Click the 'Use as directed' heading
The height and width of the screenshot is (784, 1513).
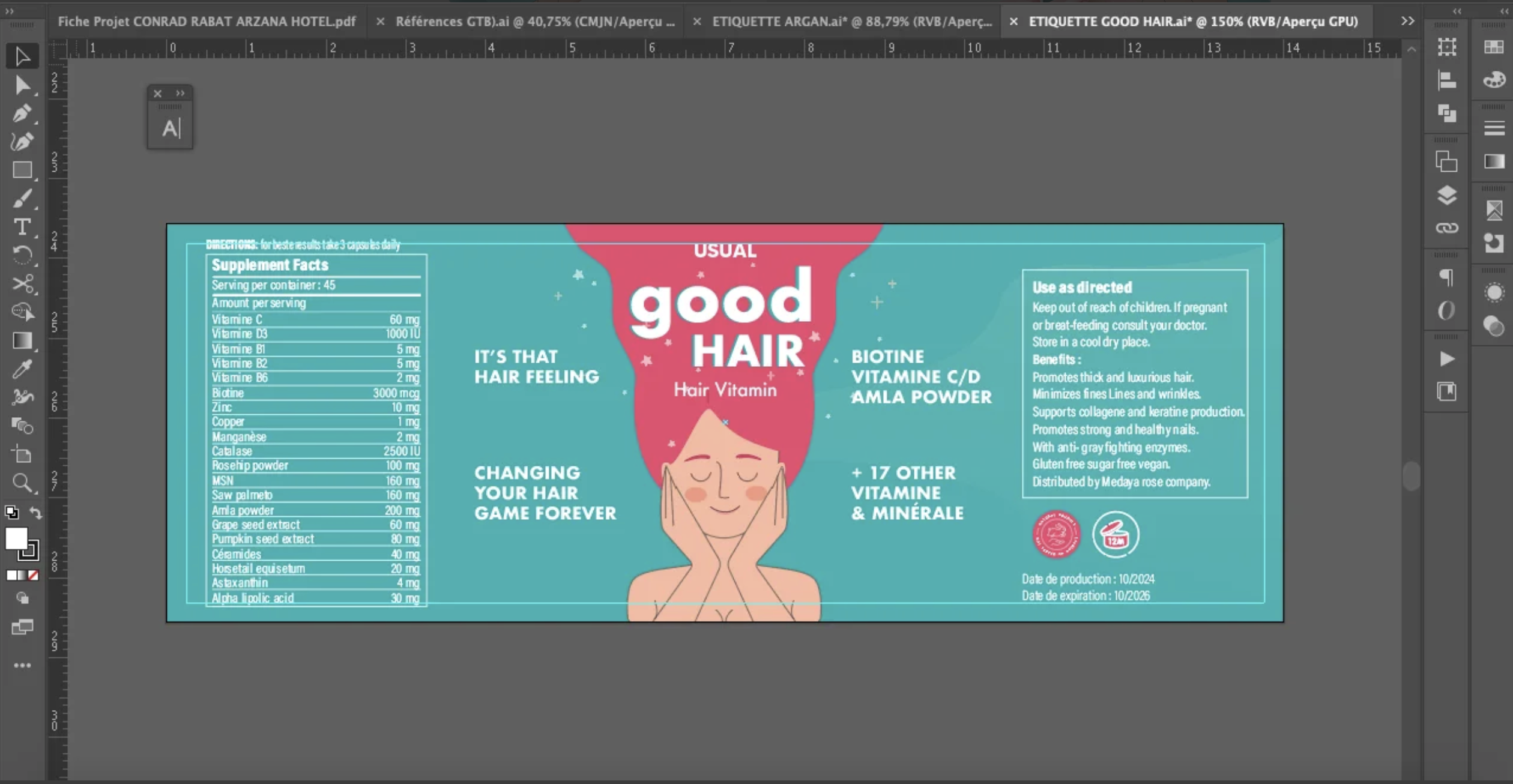(1082, 287)
